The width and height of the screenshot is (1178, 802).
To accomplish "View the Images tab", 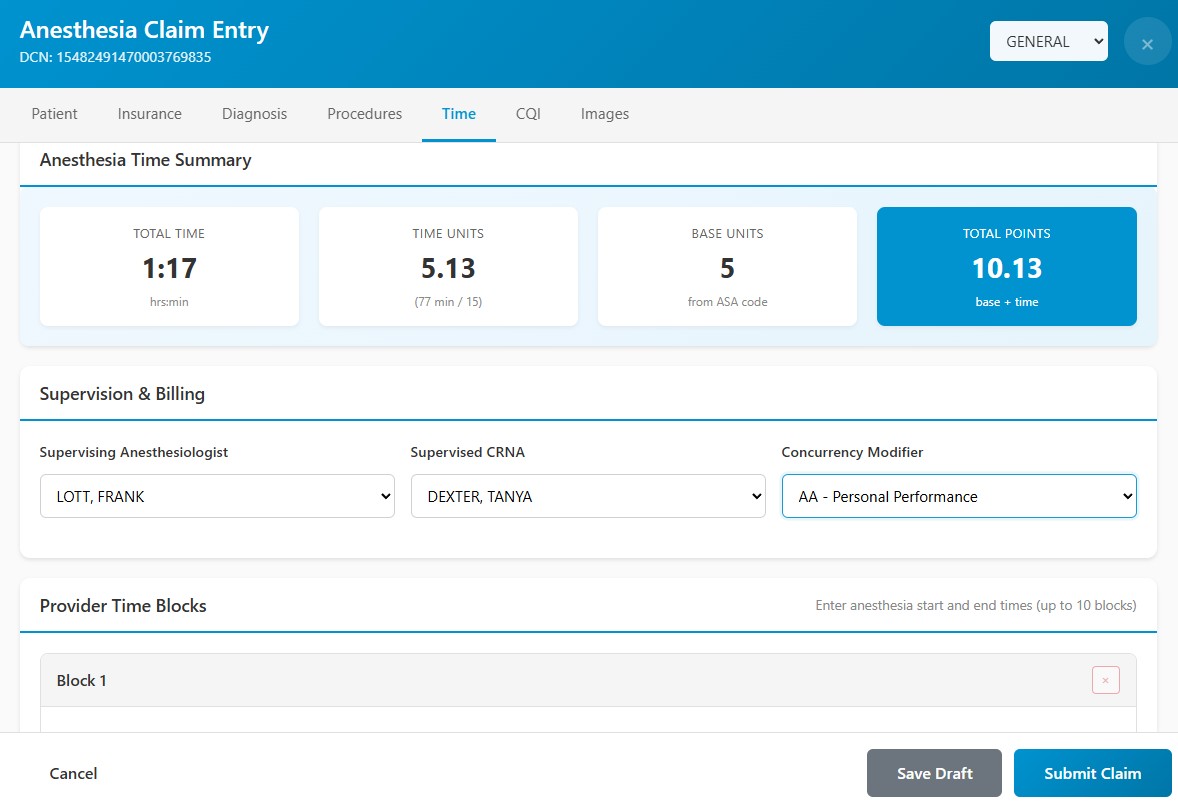I will [x=604, y=114].
